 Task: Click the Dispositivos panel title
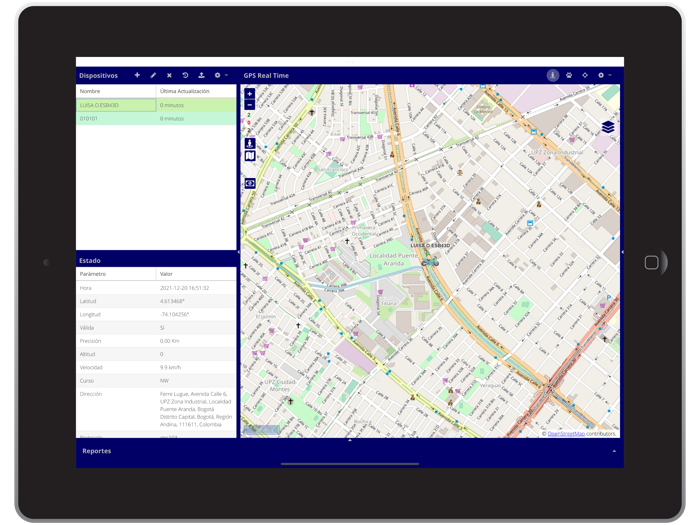99,75
